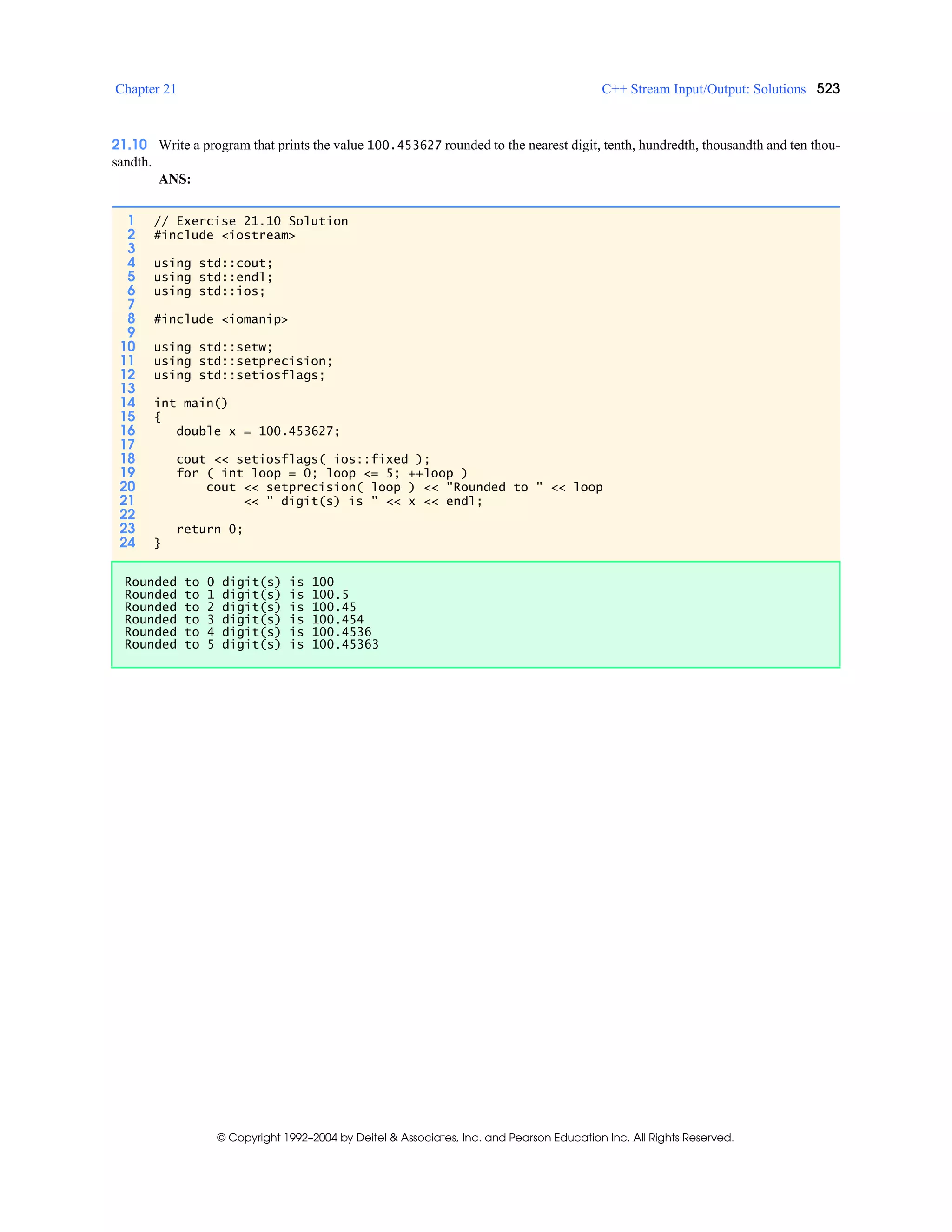Click the 'using std::endl;' line

(213, 278)
